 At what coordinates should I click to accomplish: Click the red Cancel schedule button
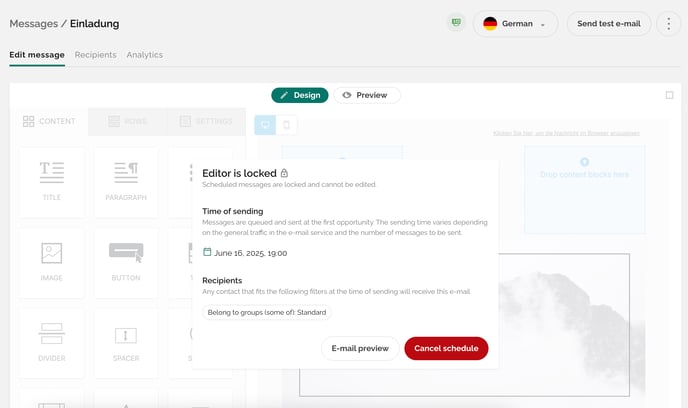(x=446, y=348)
